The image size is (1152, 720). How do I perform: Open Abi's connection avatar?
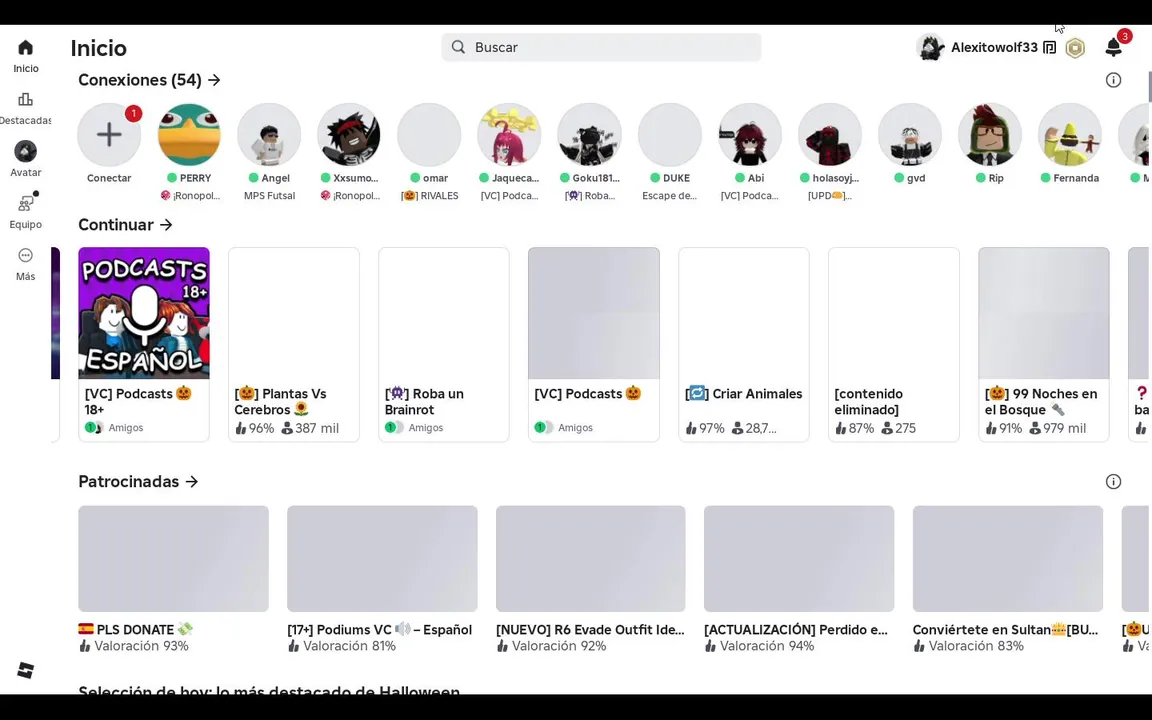point(749,134)
